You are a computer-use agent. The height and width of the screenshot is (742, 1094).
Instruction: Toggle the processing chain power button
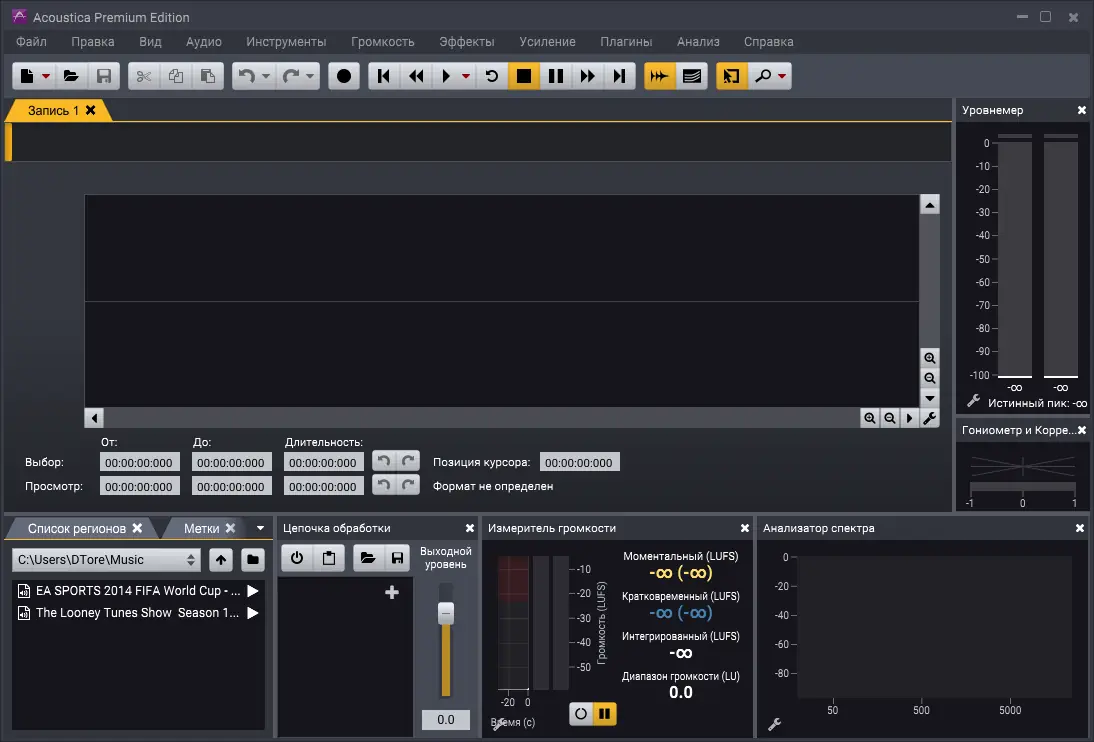point(297,557)
